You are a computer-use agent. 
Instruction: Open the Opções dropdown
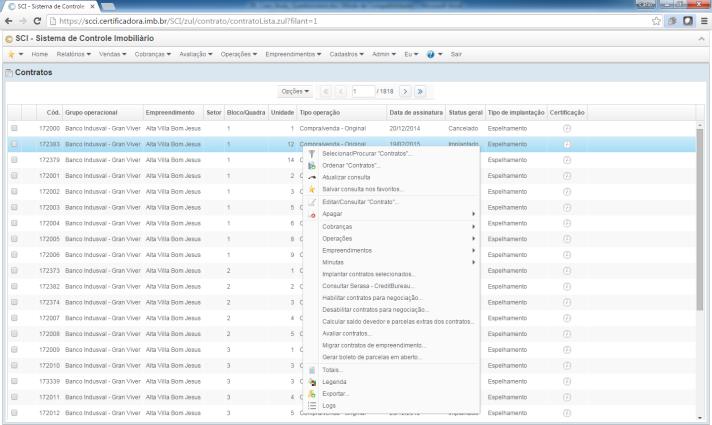pyautogui.click(x=295, y=91)
